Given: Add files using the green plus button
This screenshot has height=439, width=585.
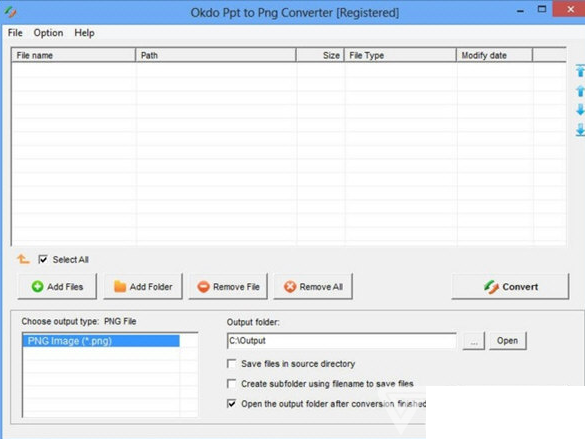Looking at the screenshot, I should [57, 286].
